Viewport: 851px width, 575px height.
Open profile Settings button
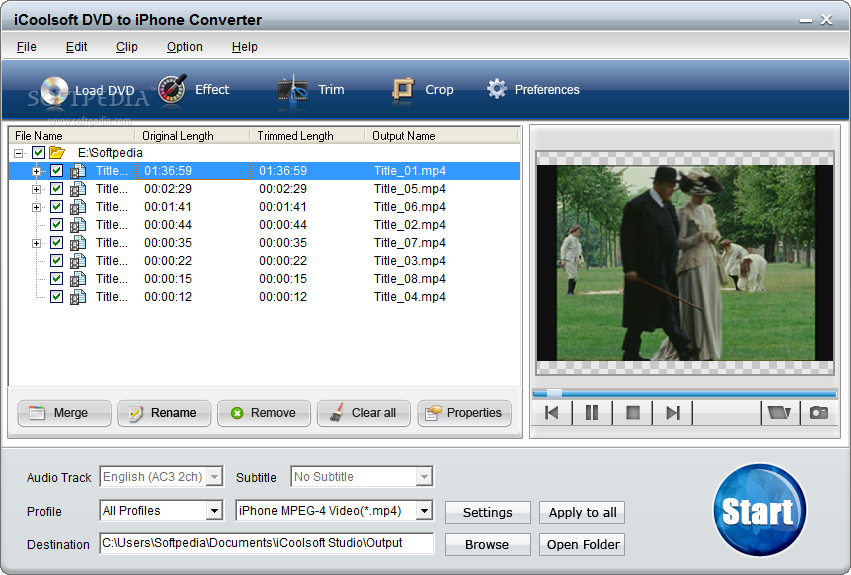487,513
